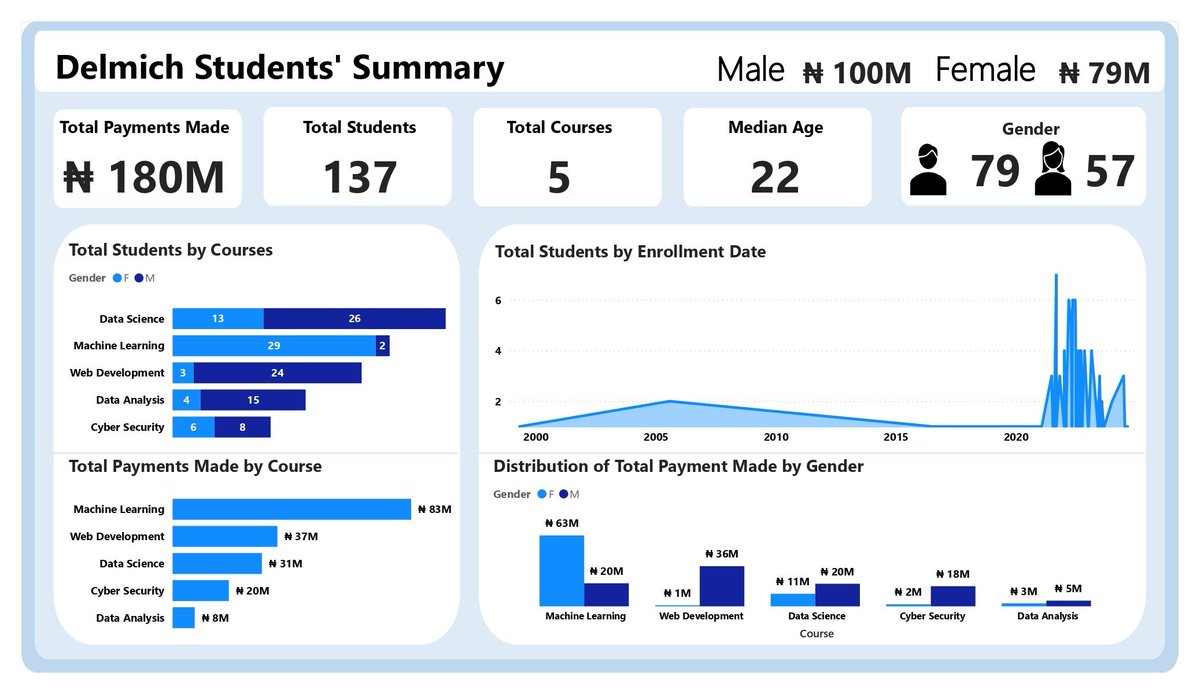Screen dimensions: 1200x694
Task: Click the Median Age value 22
Action: coord(775,177)
